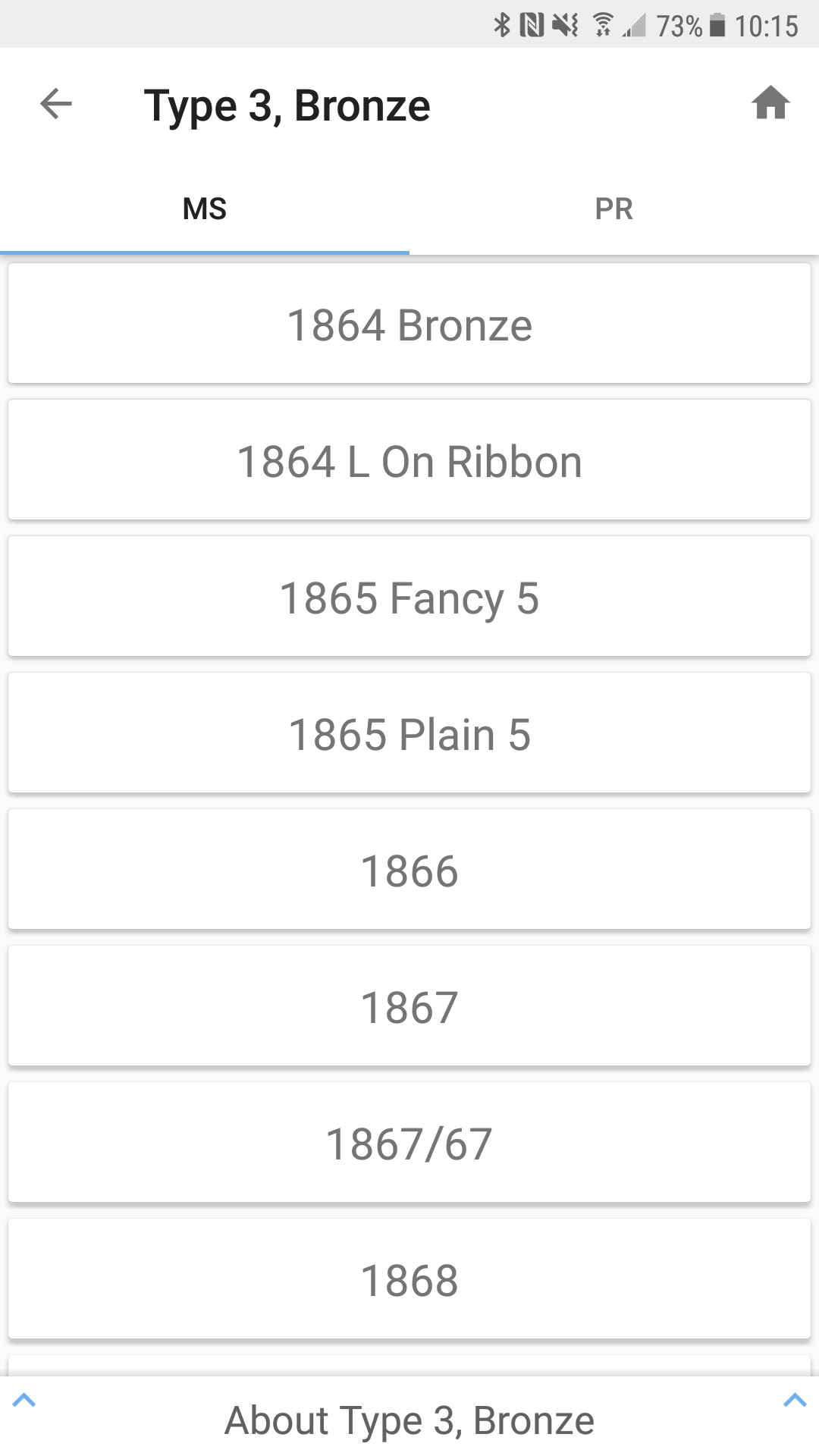Tap the back arrow icon
This screenshot has width=819, height=1456.
pos(56,104)
